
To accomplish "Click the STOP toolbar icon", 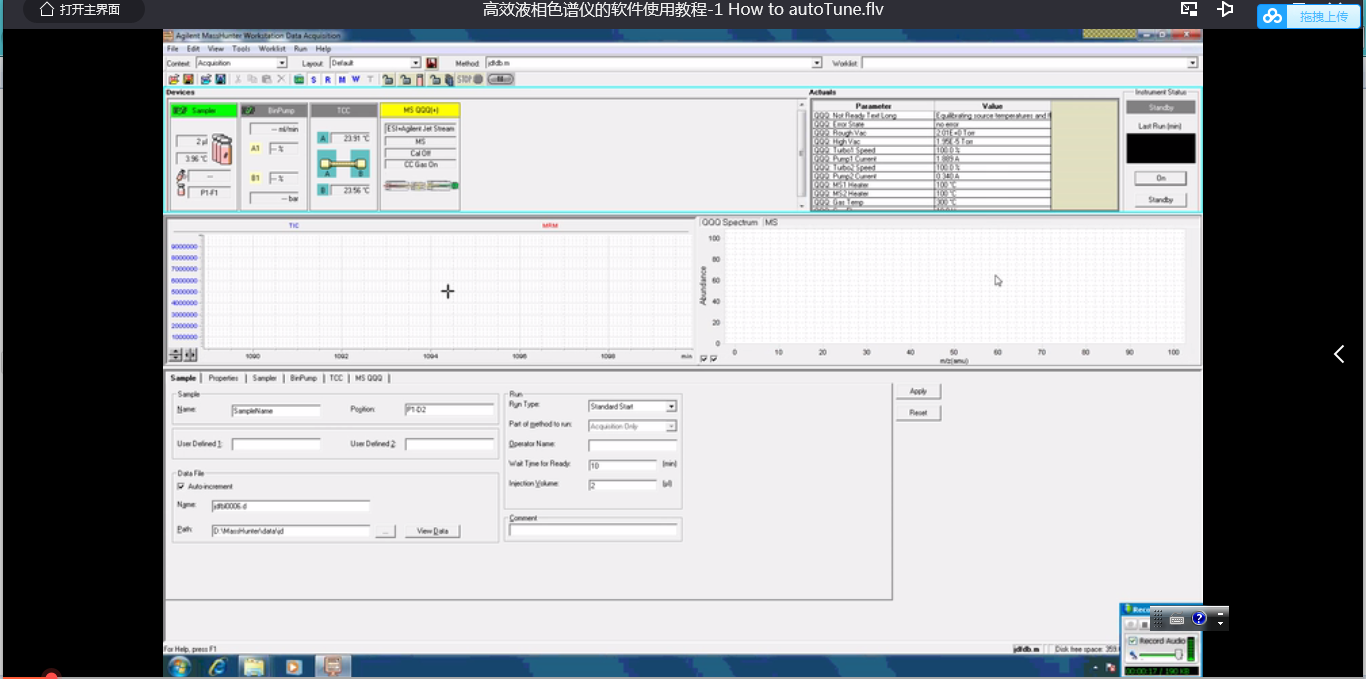I will (470, 79).
